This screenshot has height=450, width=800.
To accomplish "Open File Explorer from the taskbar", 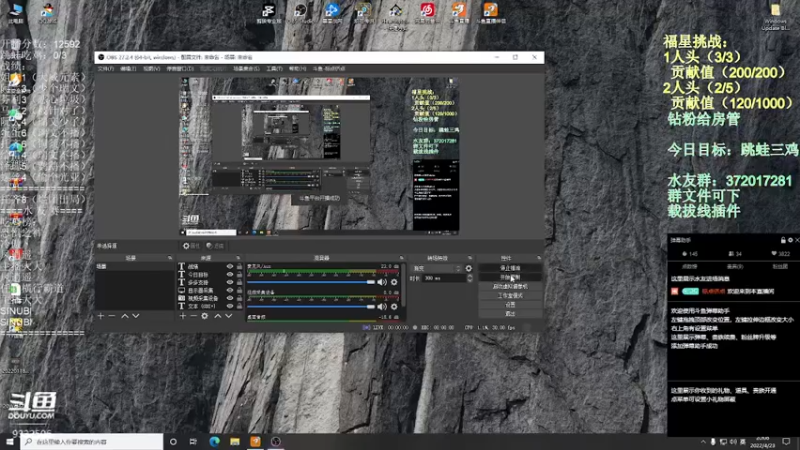I will coord(235,442).
